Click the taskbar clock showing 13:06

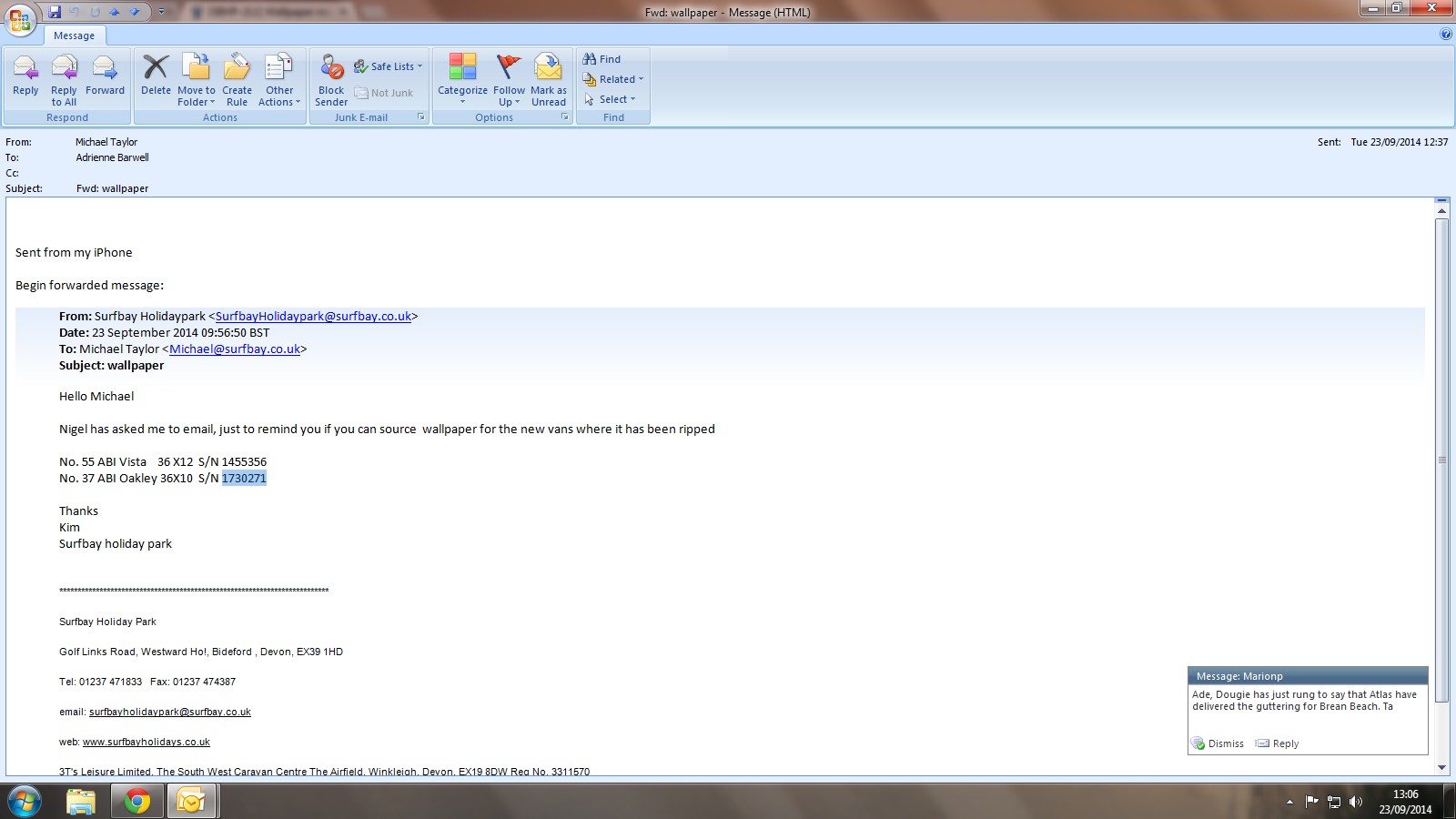pyautogui.click(x=1405, y=802)
